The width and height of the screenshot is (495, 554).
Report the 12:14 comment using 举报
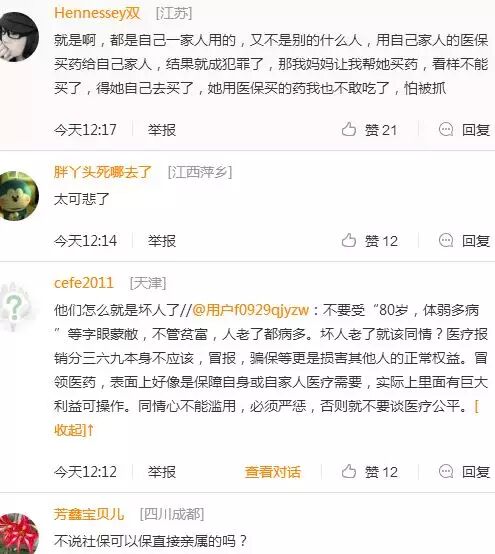click(x=162, y=241)
